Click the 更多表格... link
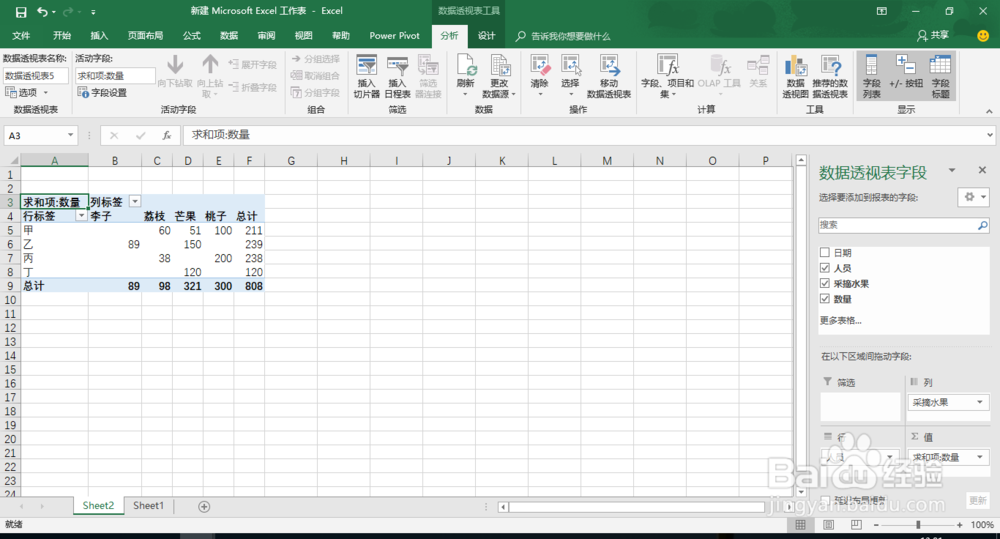The height and width of the screenshot is (539, 1000). click(840, 321)
